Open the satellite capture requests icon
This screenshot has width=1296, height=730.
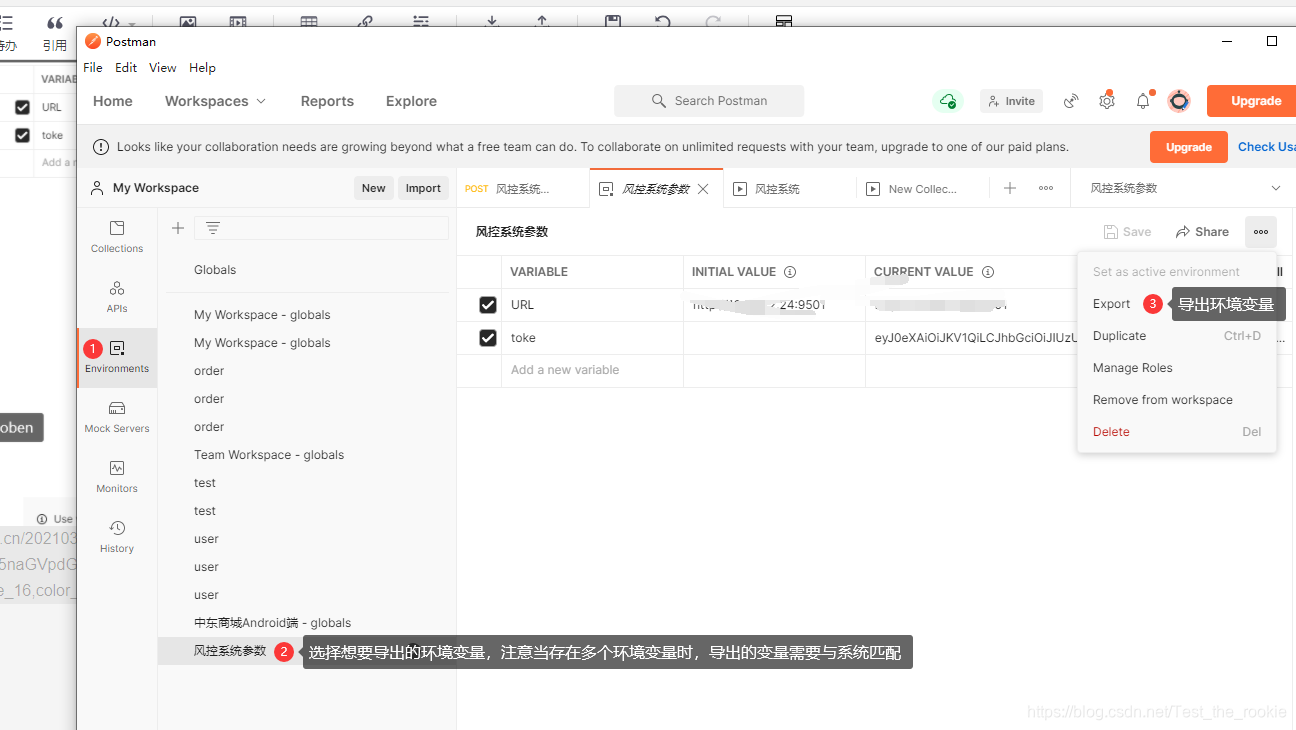coord(1071,101)
